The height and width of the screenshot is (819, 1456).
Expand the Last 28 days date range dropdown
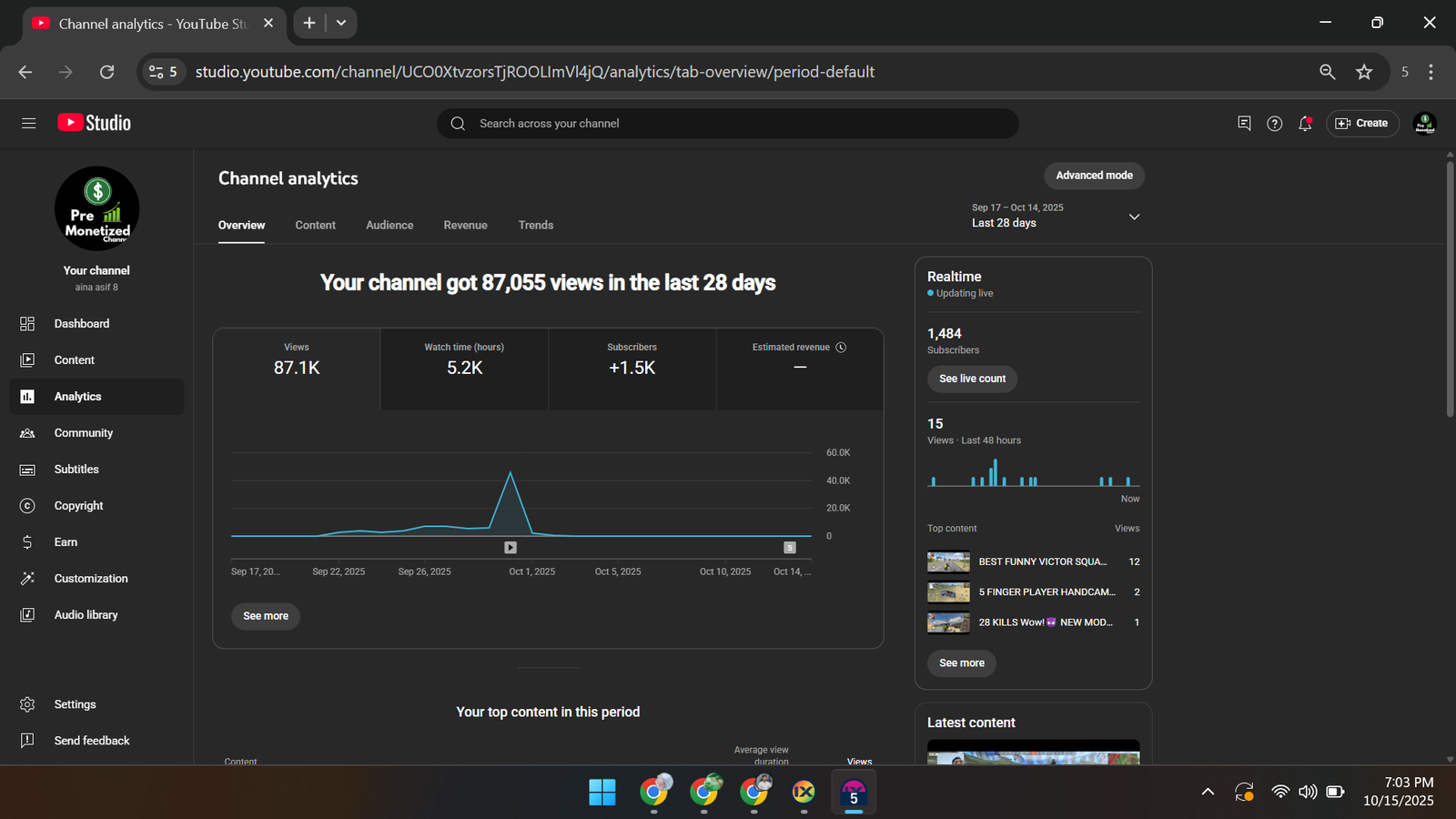1134,217
